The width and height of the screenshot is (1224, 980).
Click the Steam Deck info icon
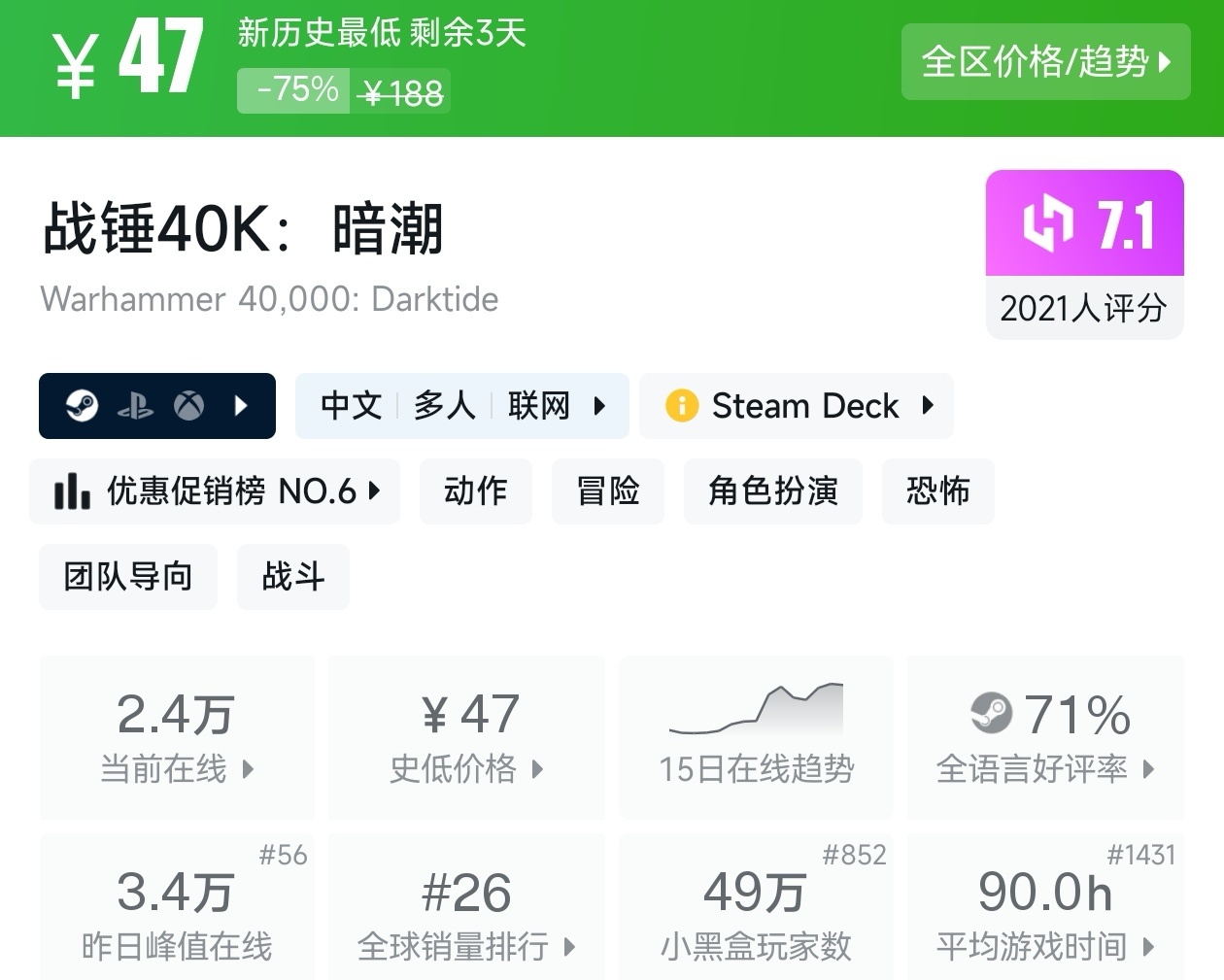point(682,406)
